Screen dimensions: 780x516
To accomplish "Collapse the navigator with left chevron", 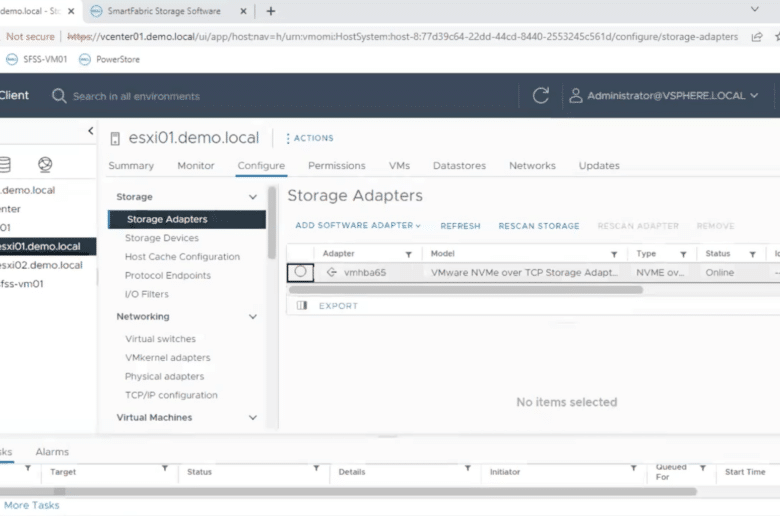I will pos(91,131).
